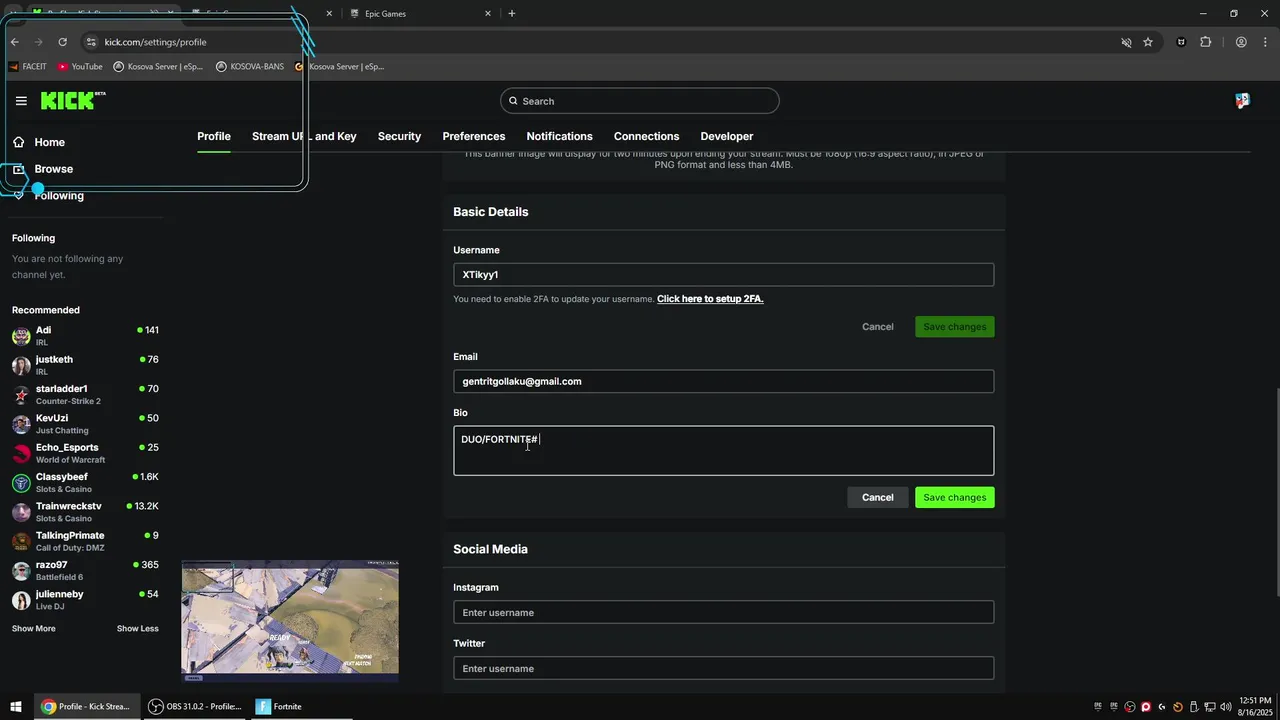1280x720 pixels.
Task: Open starladder1 recommended channel
Action: click(85, 395)
